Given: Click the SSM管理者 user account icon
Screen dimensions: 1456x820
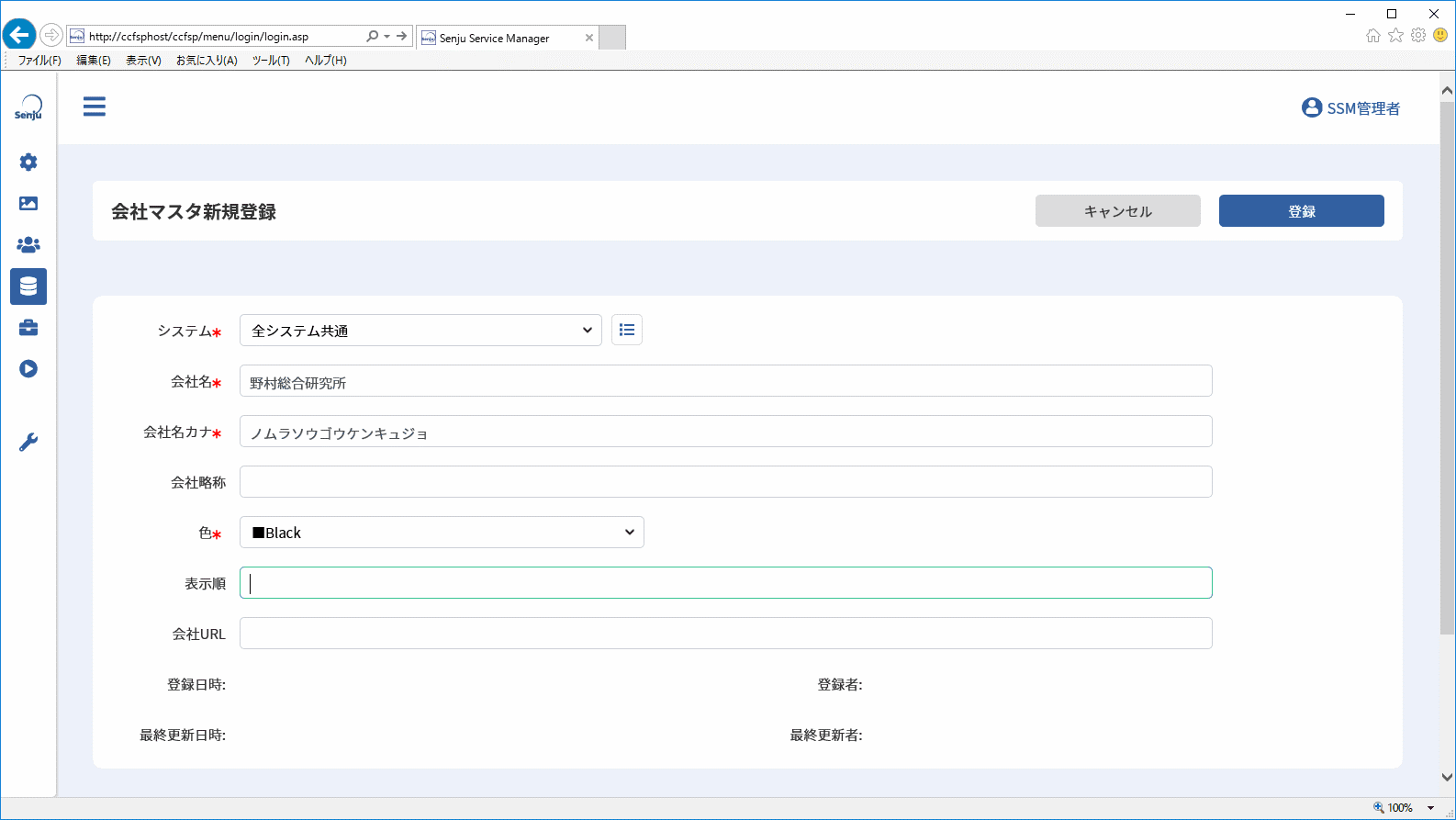Looking at the screenshot, I should (x=1312, y=107).
